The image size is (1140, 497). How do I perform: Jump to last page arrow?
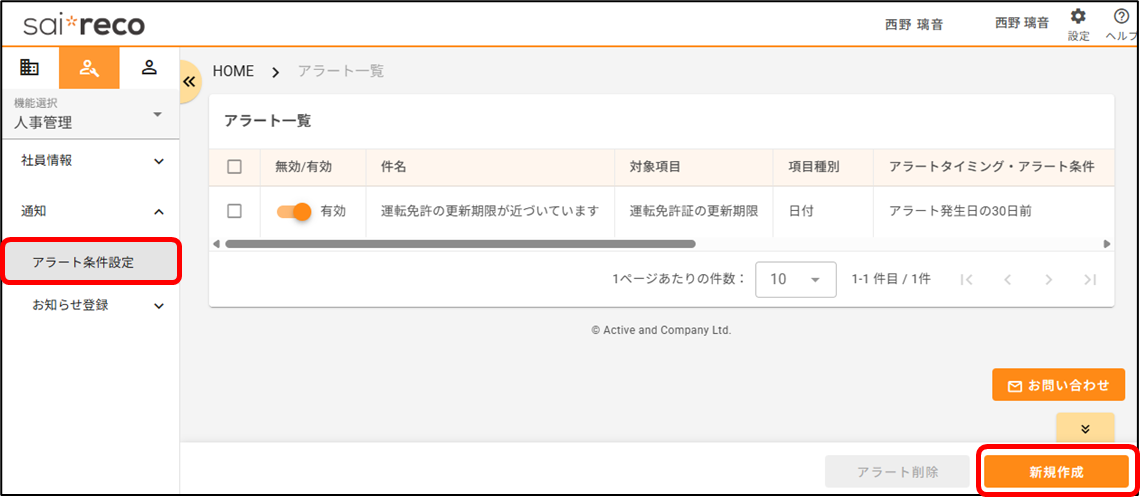click(x=1089, y=280)
